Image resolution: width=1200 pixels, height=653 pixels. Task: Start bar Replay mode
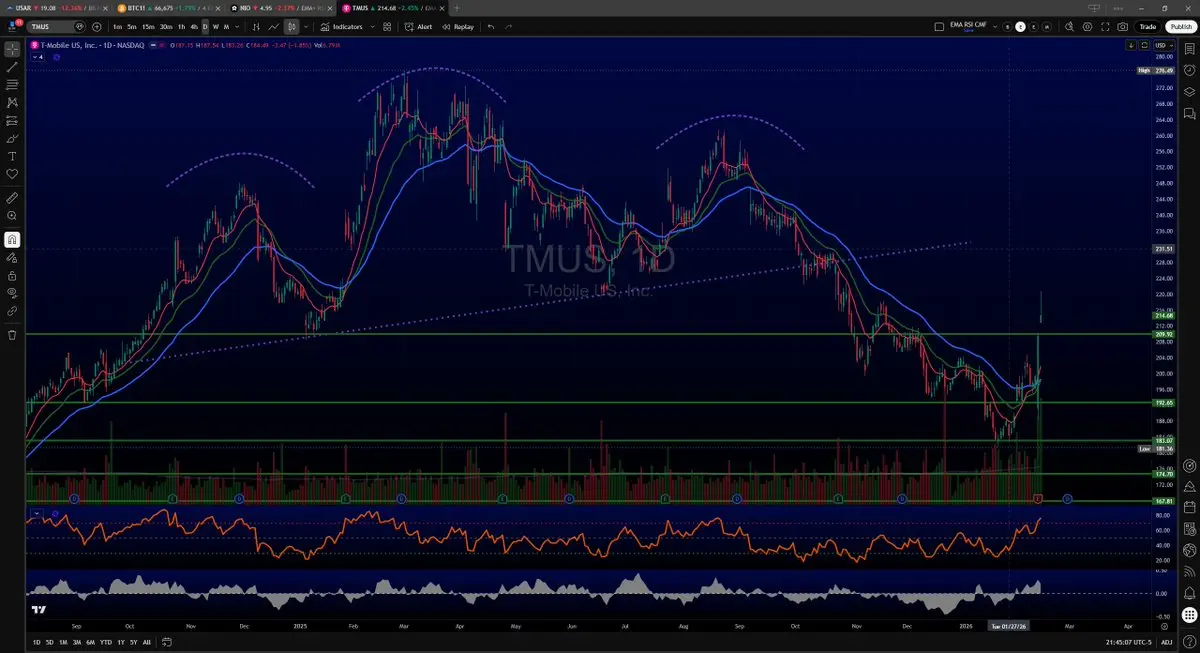[x=458, y=27]
